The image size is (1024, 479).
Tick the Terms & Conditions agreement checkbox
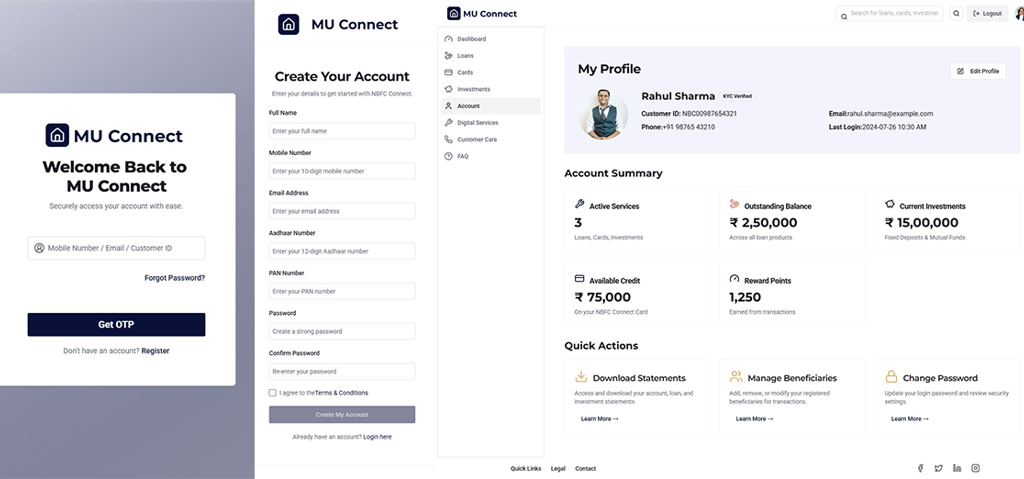(273, 393)
